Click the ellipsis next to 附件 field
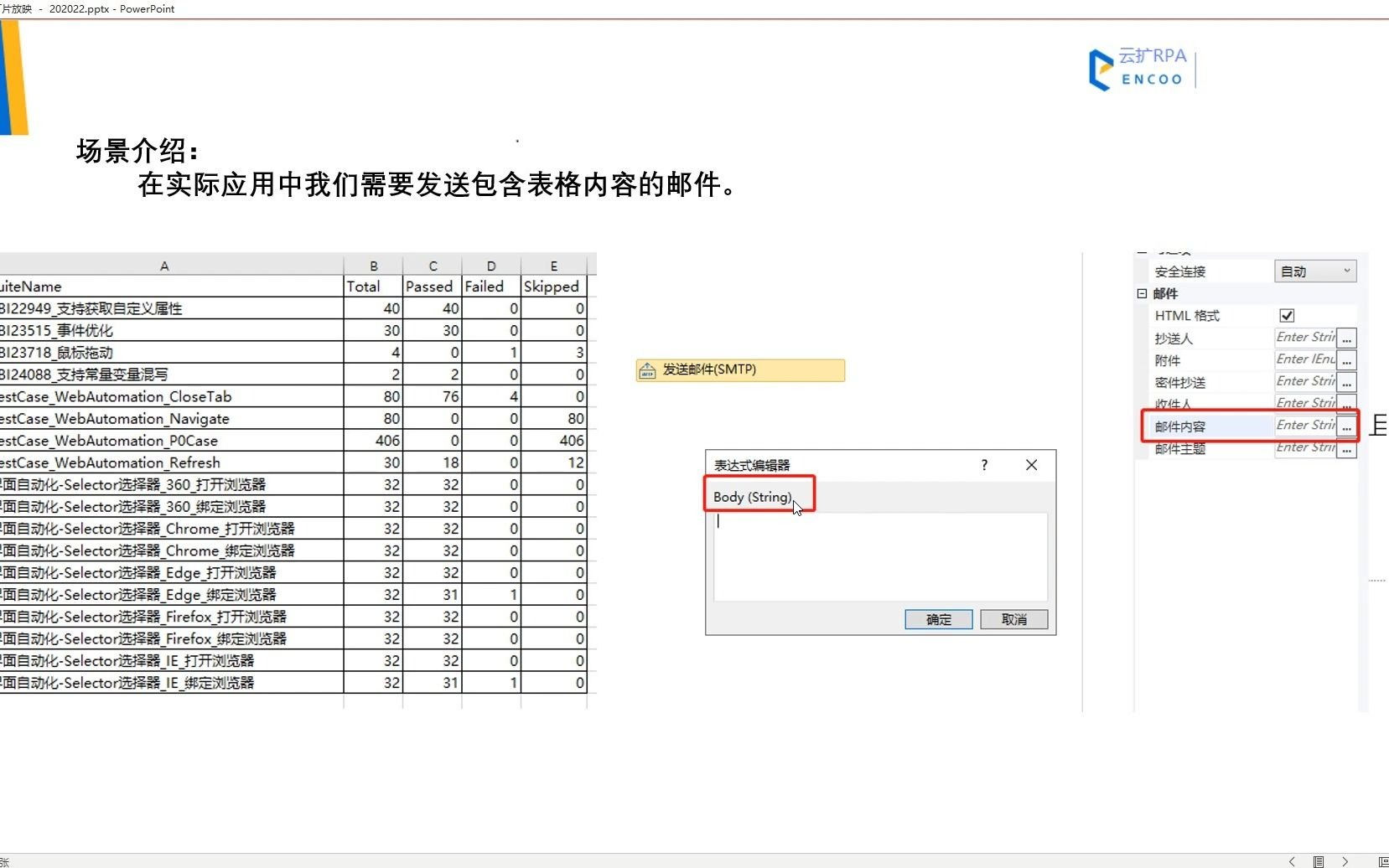 (1347, 362)
